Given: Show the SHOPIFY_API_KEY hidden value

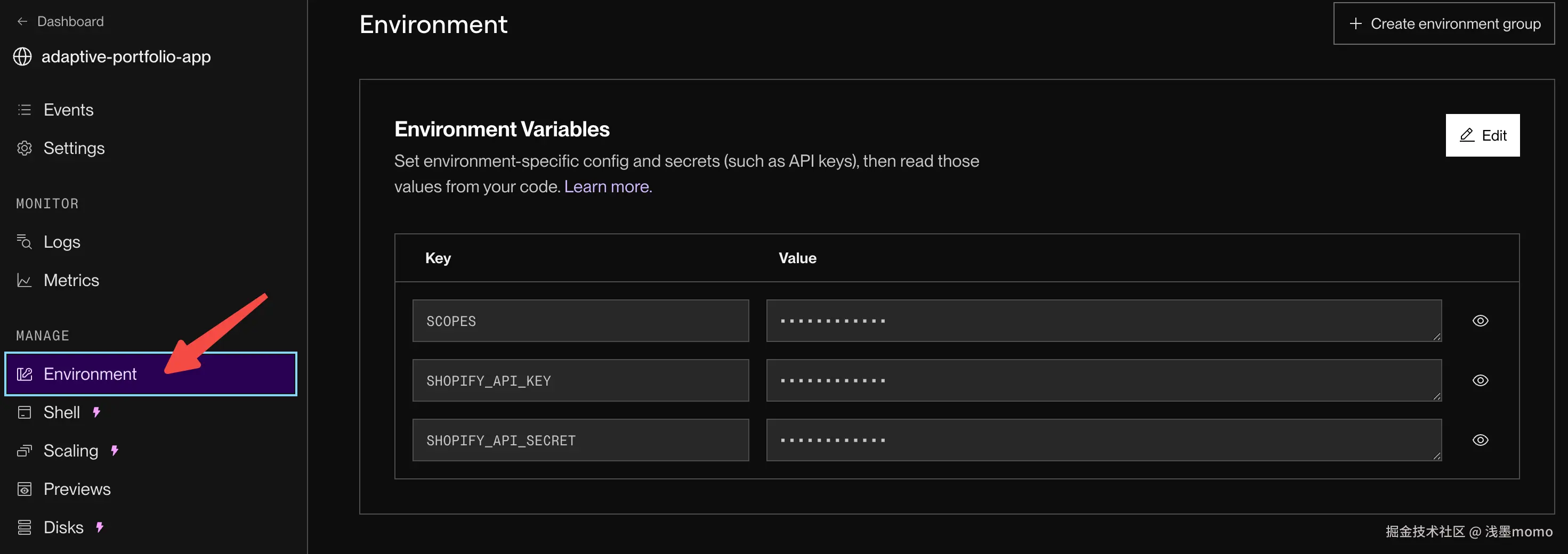Looking at the screenshot, I should [x=1481, y=380].
